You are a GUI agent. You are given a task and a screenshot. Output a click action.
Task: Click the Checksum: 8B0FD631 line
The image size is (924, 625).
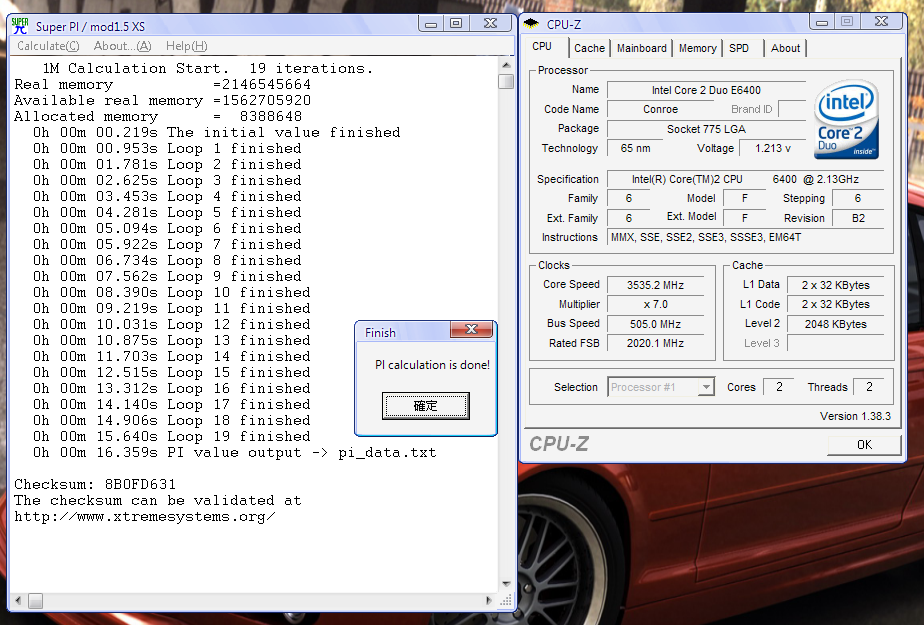pos(95,484)
